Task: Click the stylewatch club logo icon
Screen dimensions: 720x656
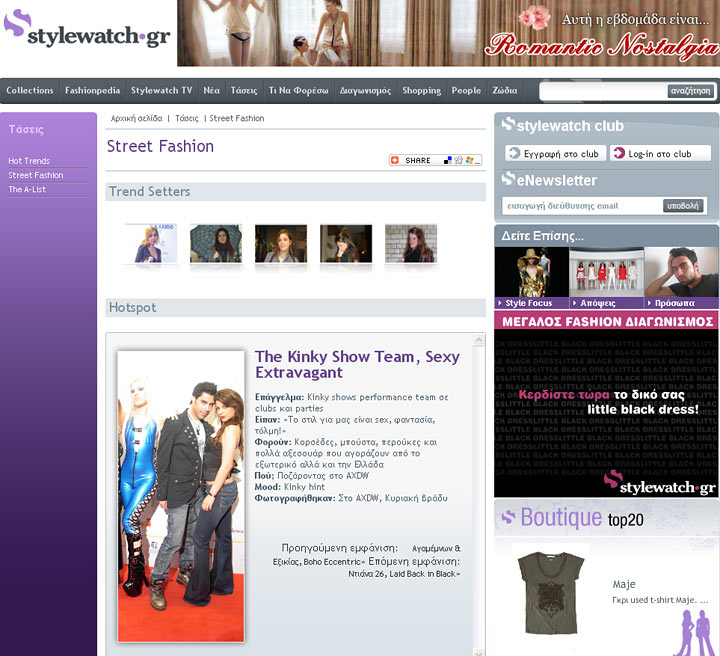Action: 508,124
